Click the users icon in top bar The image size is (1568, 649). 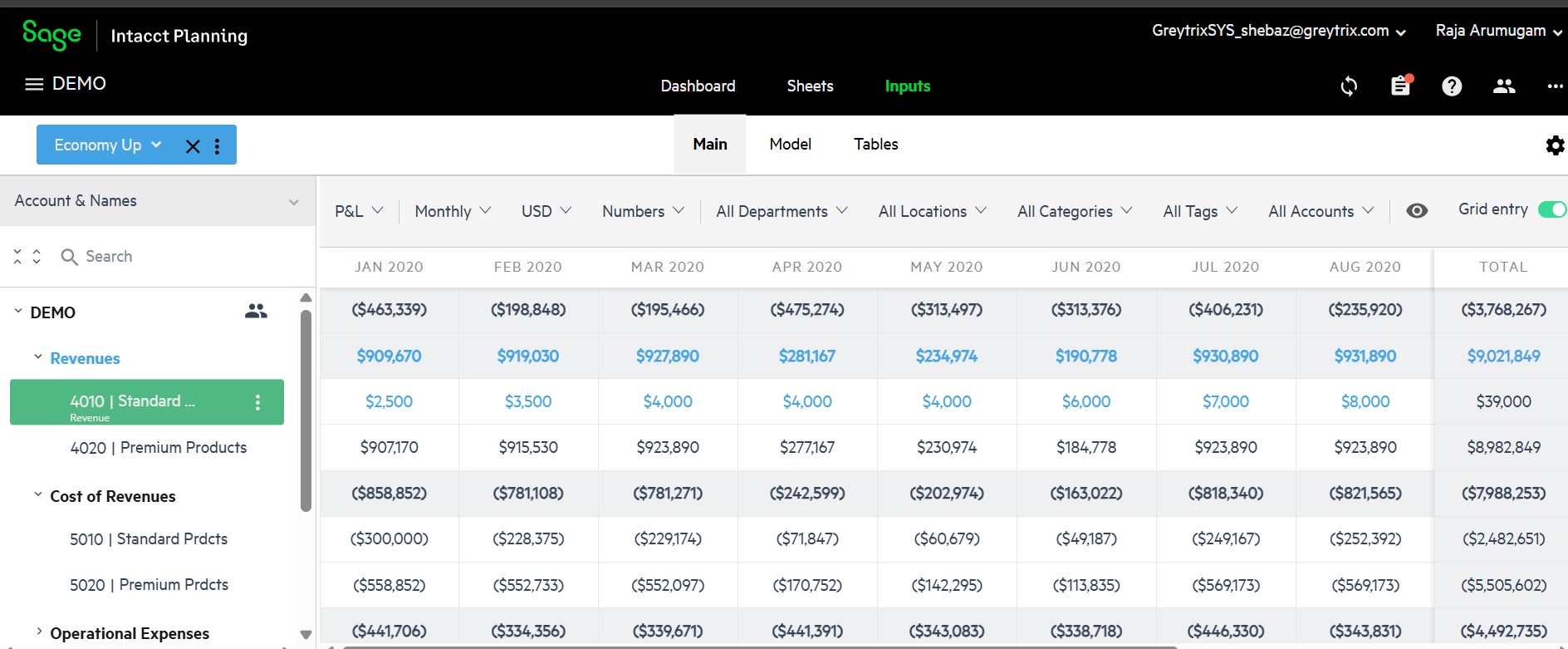click(1504, 86)
